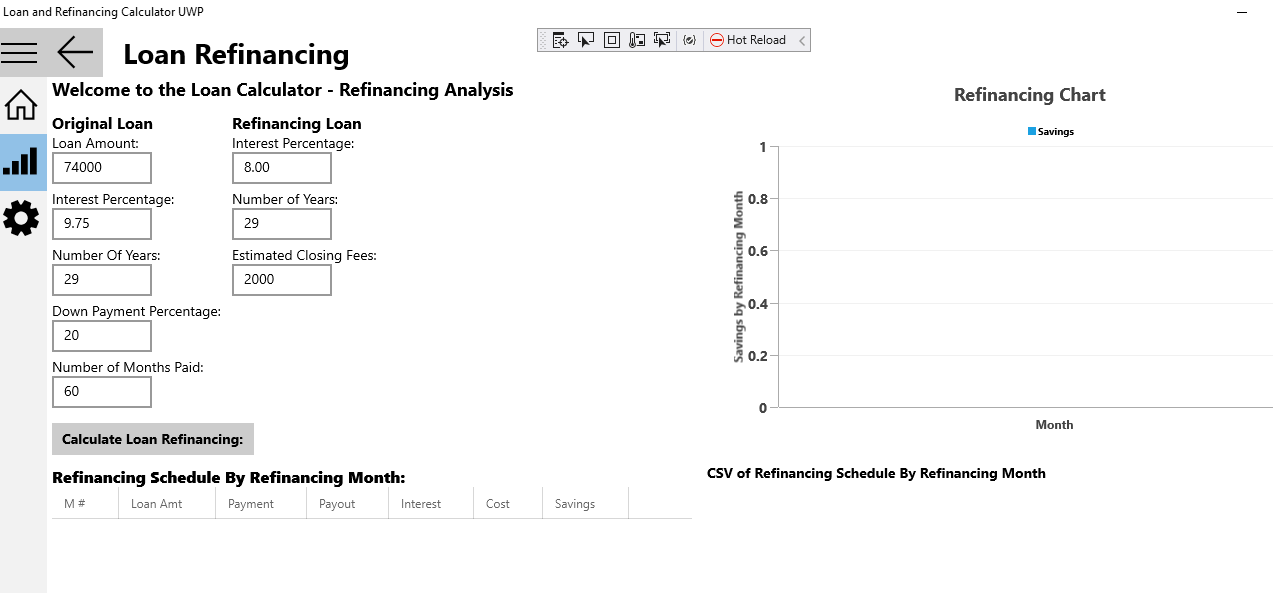Collapse the debug toolbar with chevron
Image resolution: width=1273 pixels, height=593 pixels.
tap(802, 40)
